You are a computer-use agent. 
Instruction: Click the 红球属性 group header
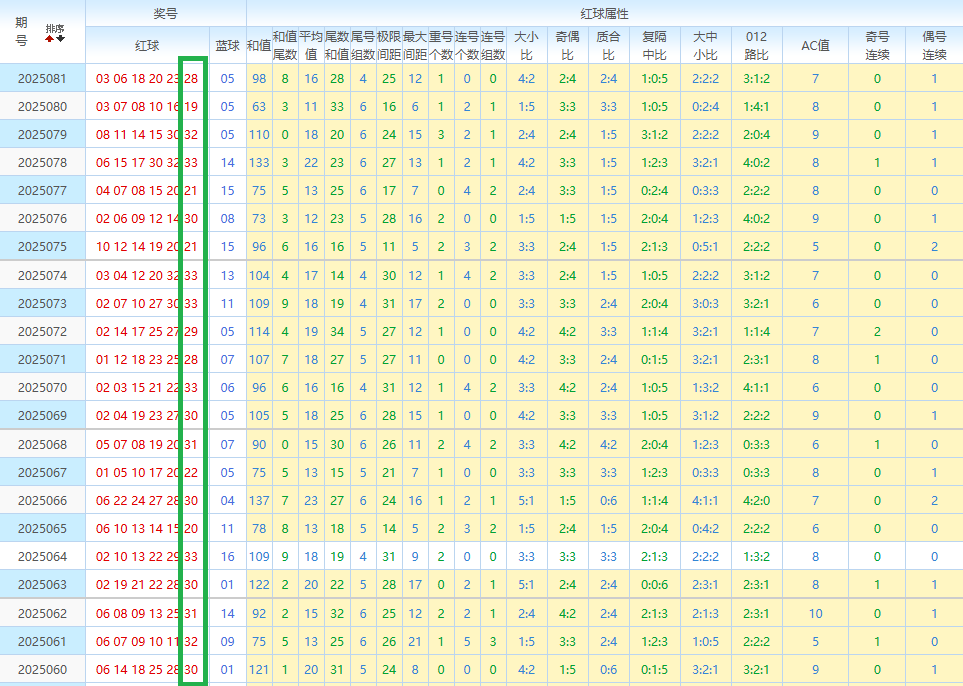(x=604, y=14)
